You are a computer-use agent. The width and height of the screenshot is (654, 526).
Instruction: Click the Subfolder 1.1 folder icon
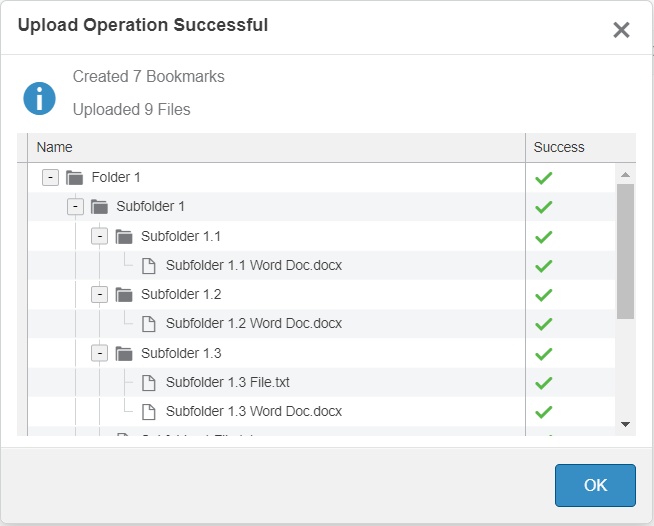[x=124, y=237]
